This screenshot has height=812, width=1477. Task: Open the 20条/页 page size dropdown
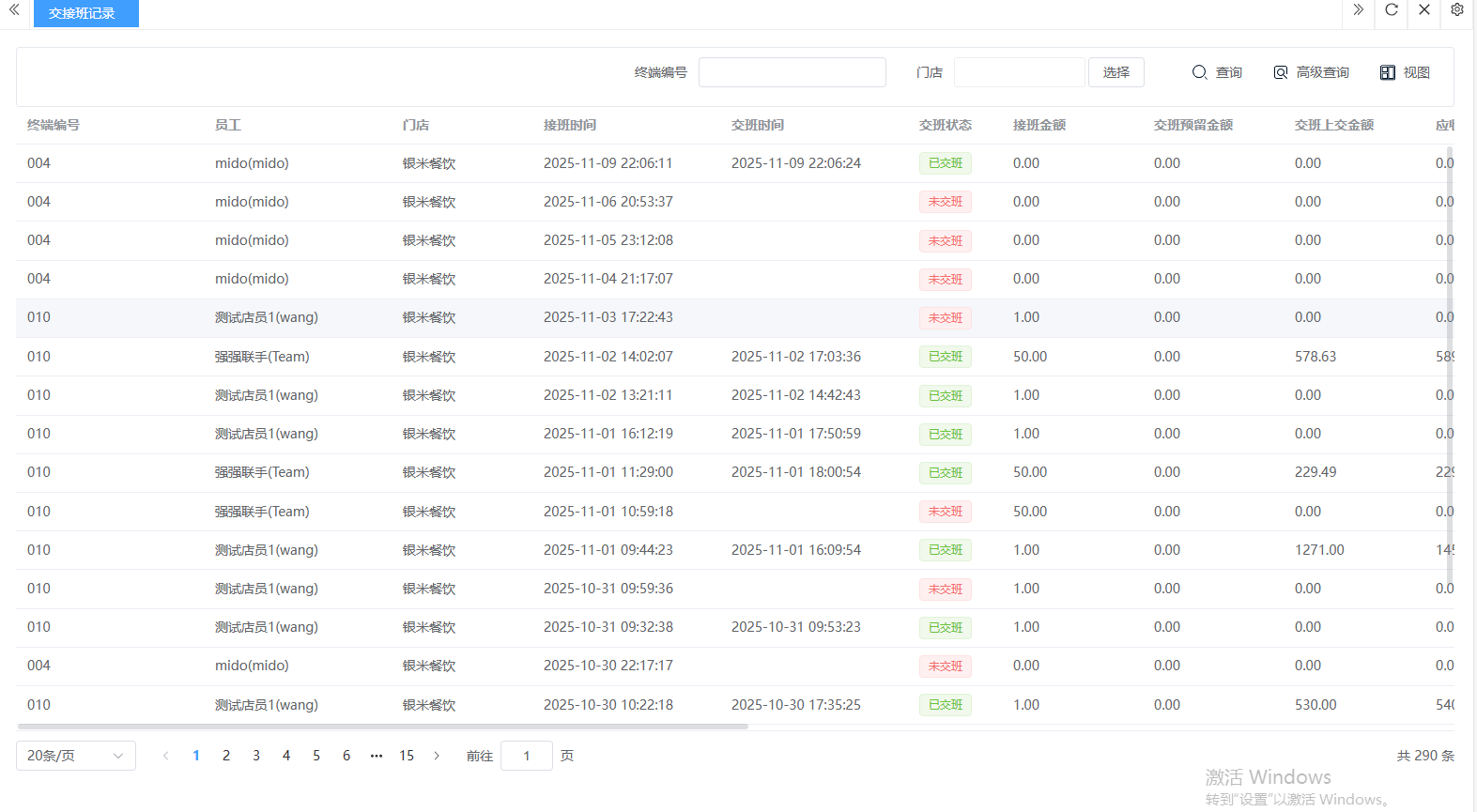tap(76, 756)
